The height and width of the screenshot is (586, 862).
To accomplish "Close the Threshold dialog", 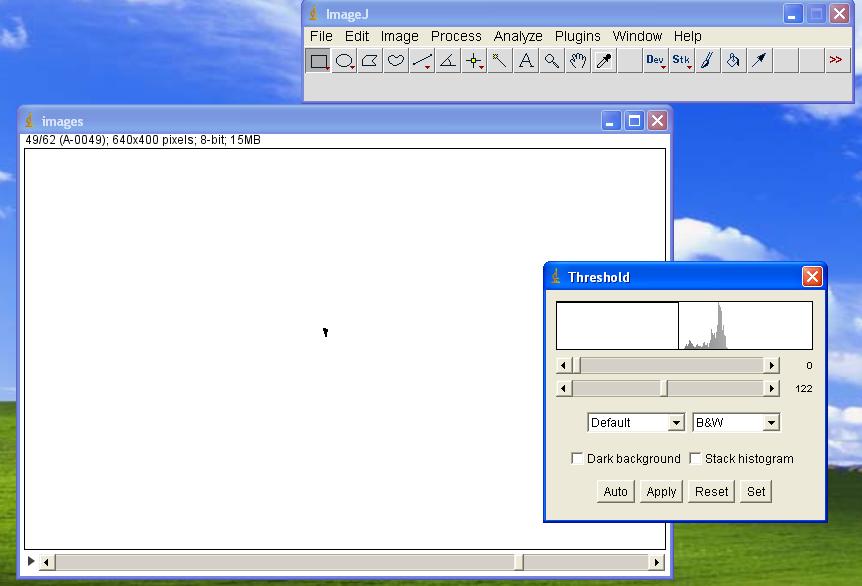I will (x=812, y=277).
